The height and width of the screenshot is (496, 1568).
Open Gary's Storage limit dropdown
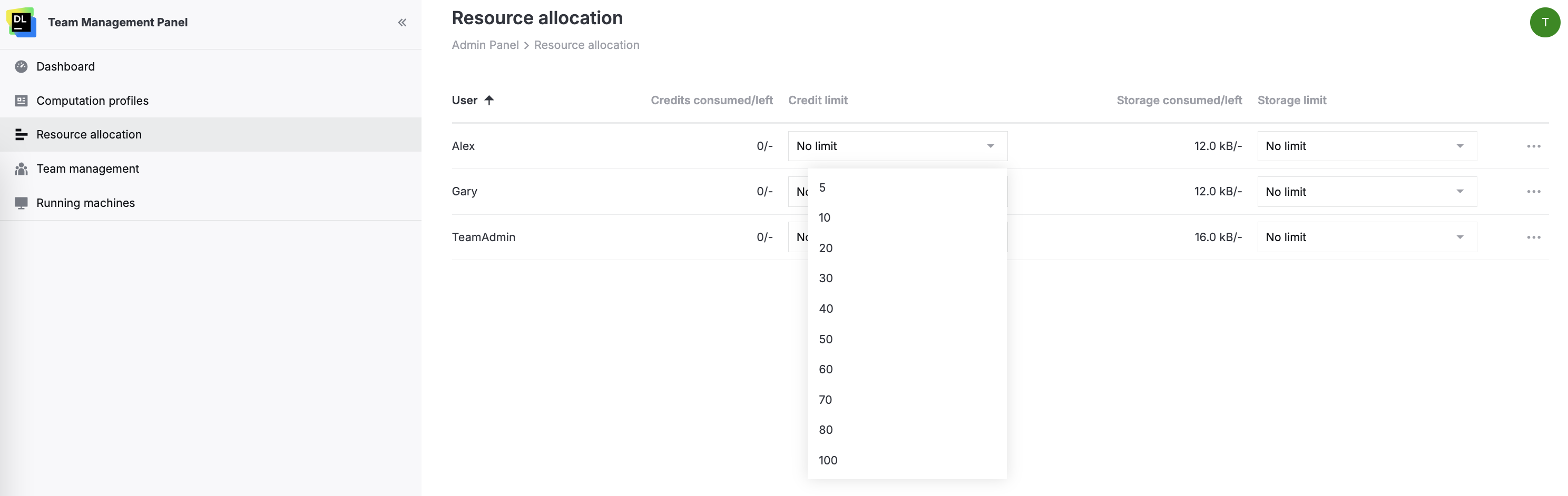[x=1366, y=192]
